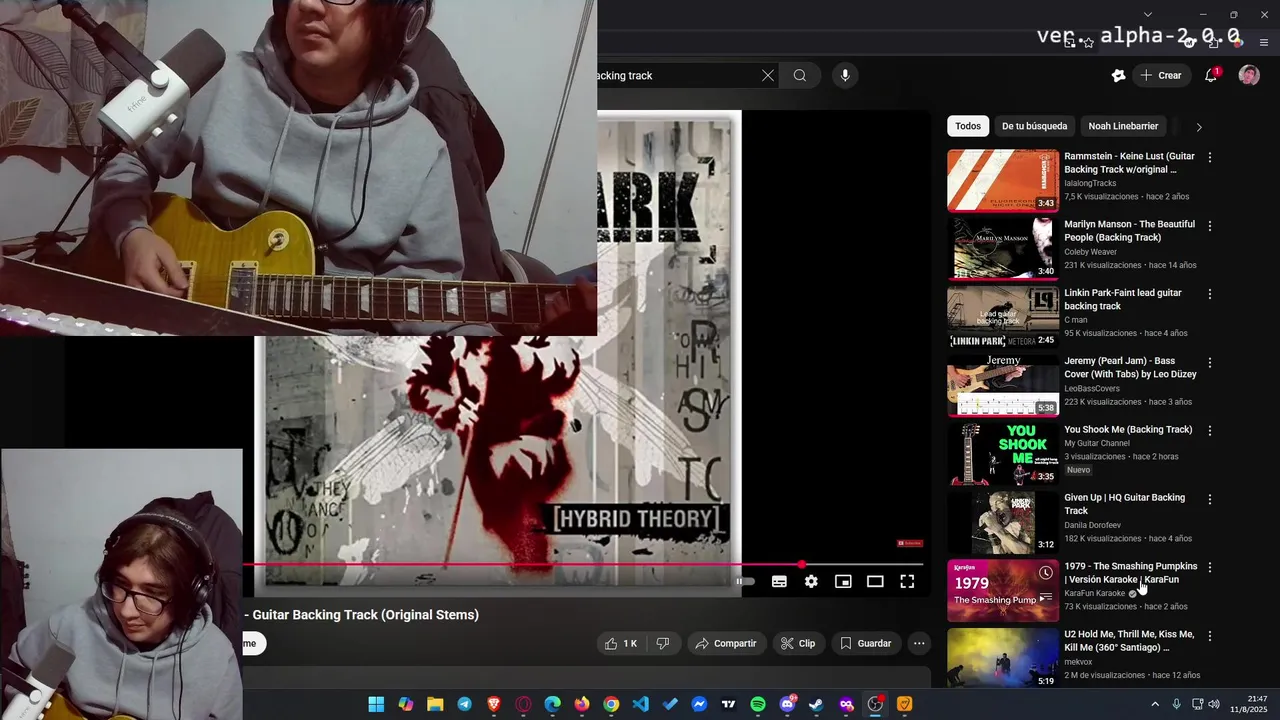Add 1979 video to queue
The height and width of the screenshot is (720, 1280).
pyautogui.click(x=1045, y=598)
